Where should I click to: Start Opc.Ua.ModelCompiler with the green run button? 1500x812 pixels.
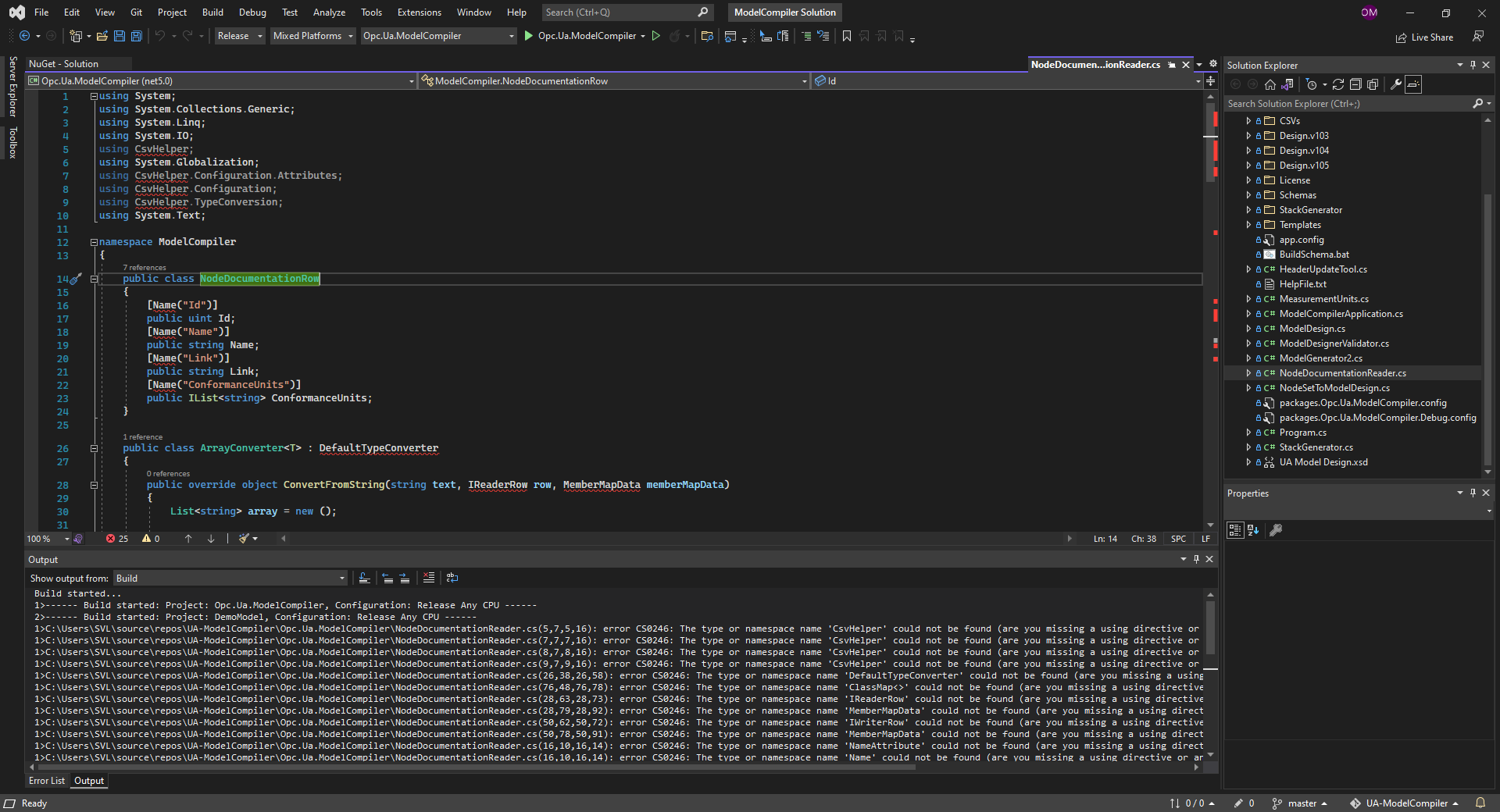(x=529, y=36)
